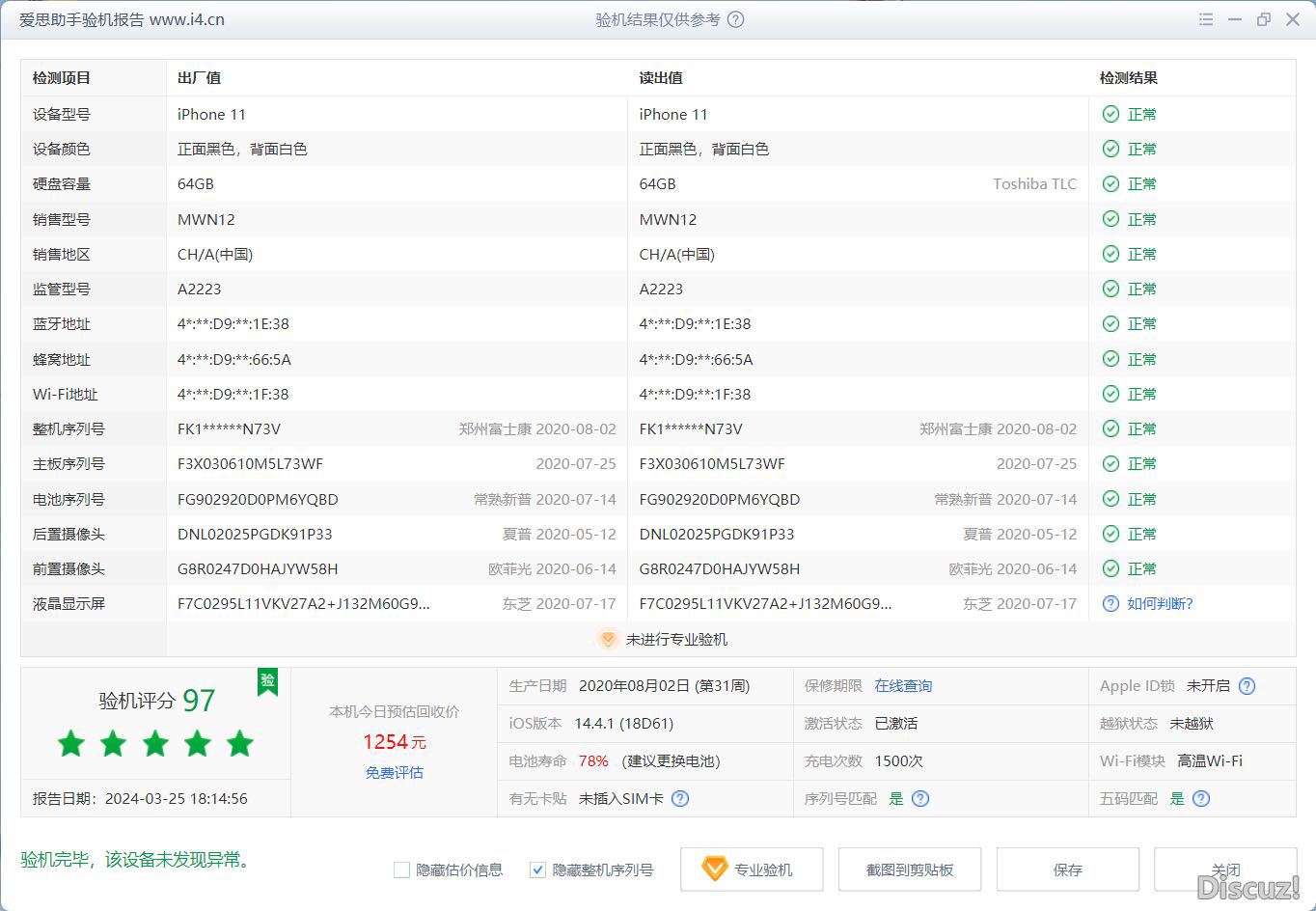Click the Toshiba TLC text
The width and height of the screenshot is (1316, 911).
1034,183
